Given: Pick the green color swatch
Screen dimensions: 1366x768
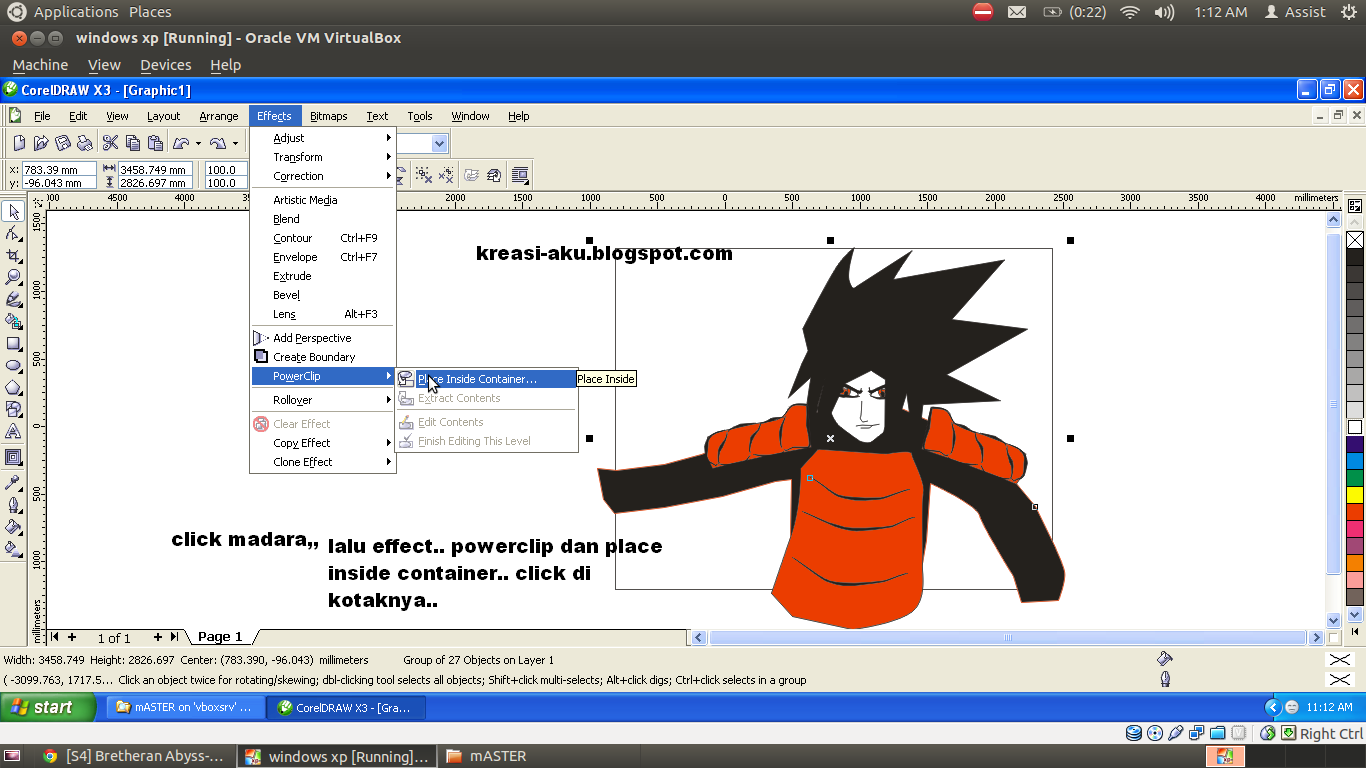Looking at the screenshot, I should point(1355,478).
